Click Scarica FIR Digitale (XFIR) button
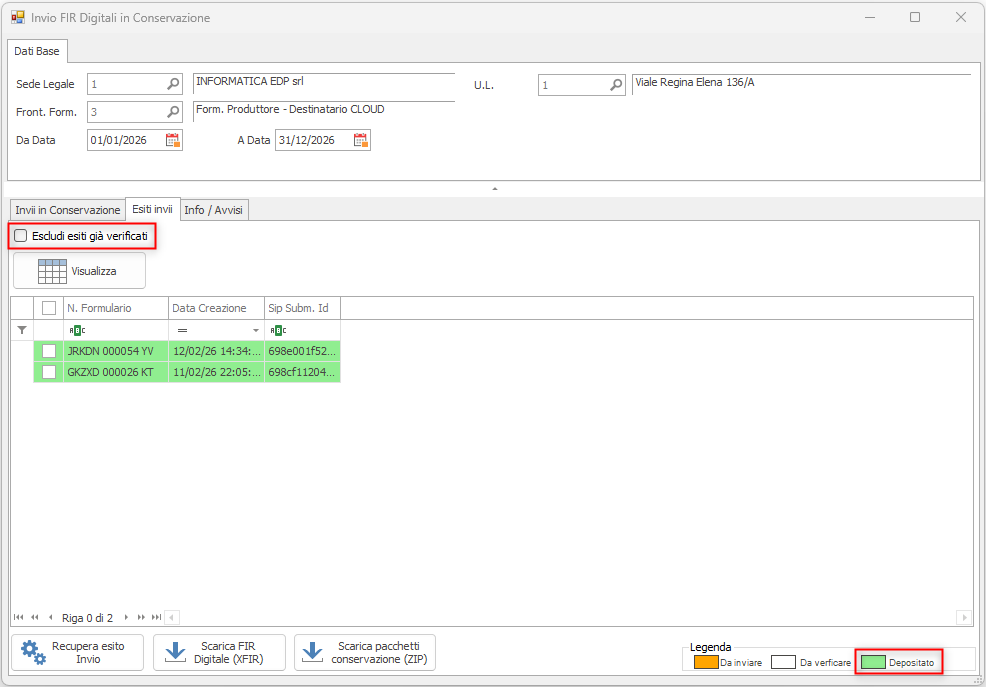The width and height of the screenshot is (986, 687). (219, 652)
